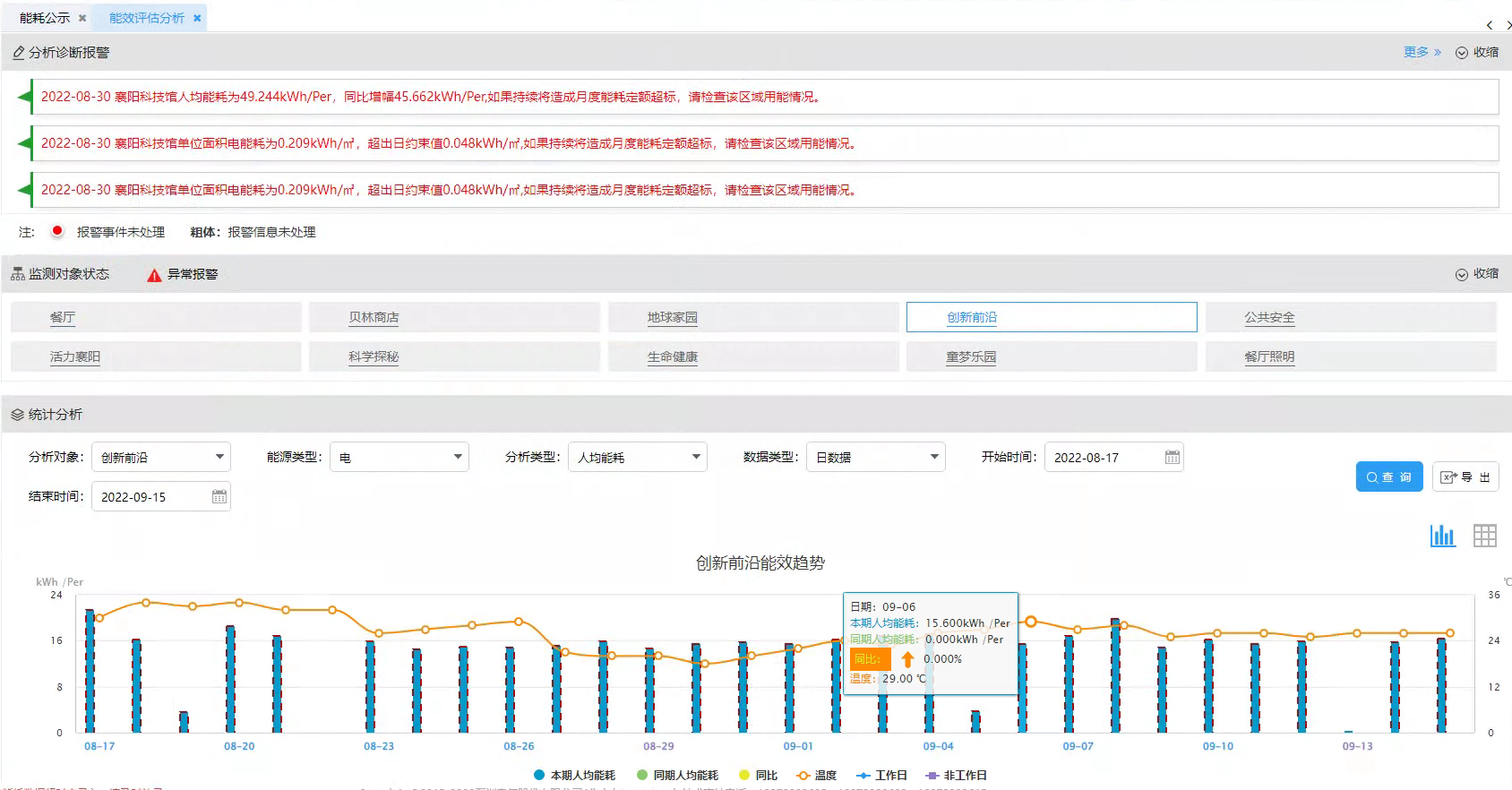This screenshot has height=790, width=1512.
Task: Click the 同比 yellow legend swatch
Action: pyautogui.click(x=744, y=776)
